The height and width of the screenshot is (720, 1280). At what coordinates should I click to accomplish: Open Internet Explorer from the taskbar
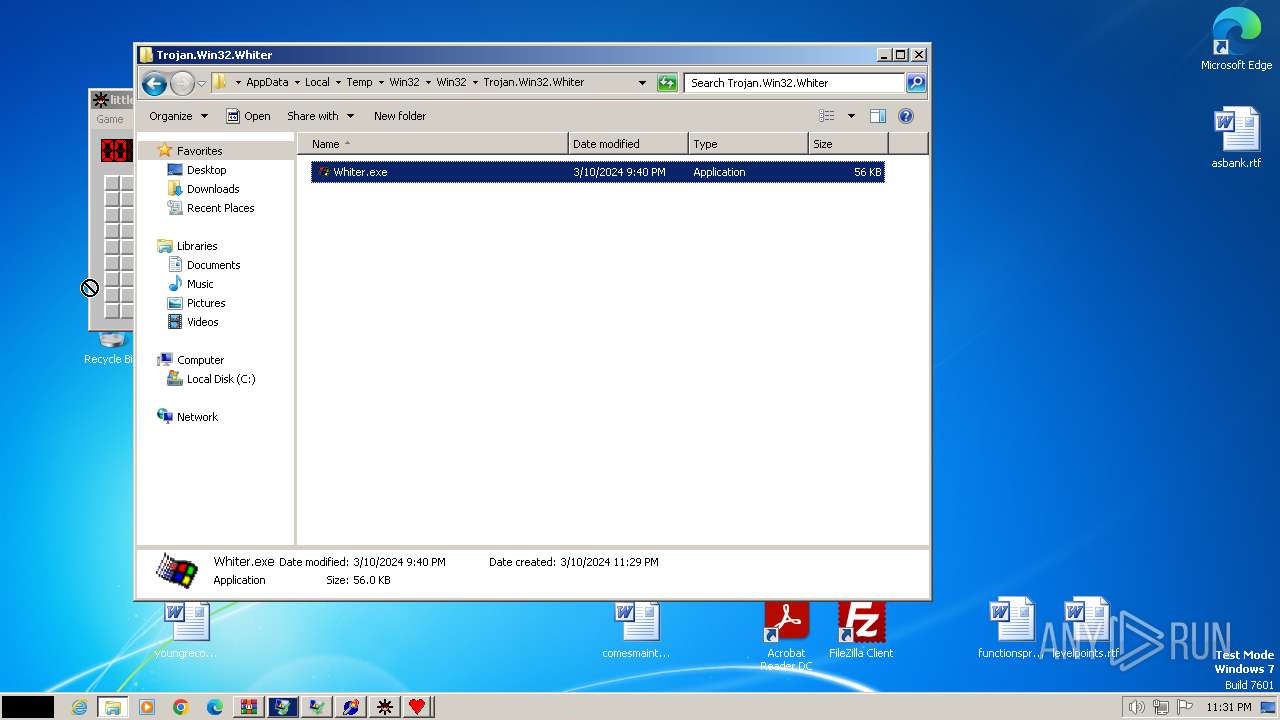[79, 707]
